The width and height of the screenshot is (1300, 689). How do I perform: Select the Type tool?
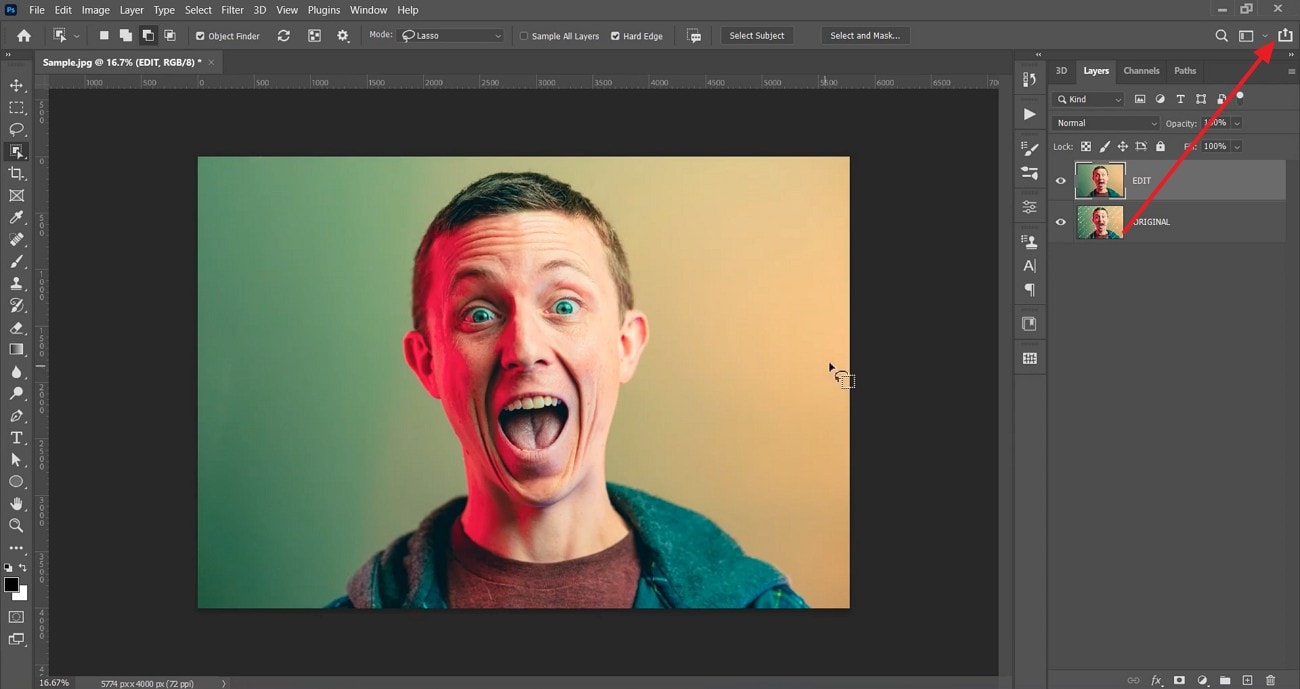16,437
